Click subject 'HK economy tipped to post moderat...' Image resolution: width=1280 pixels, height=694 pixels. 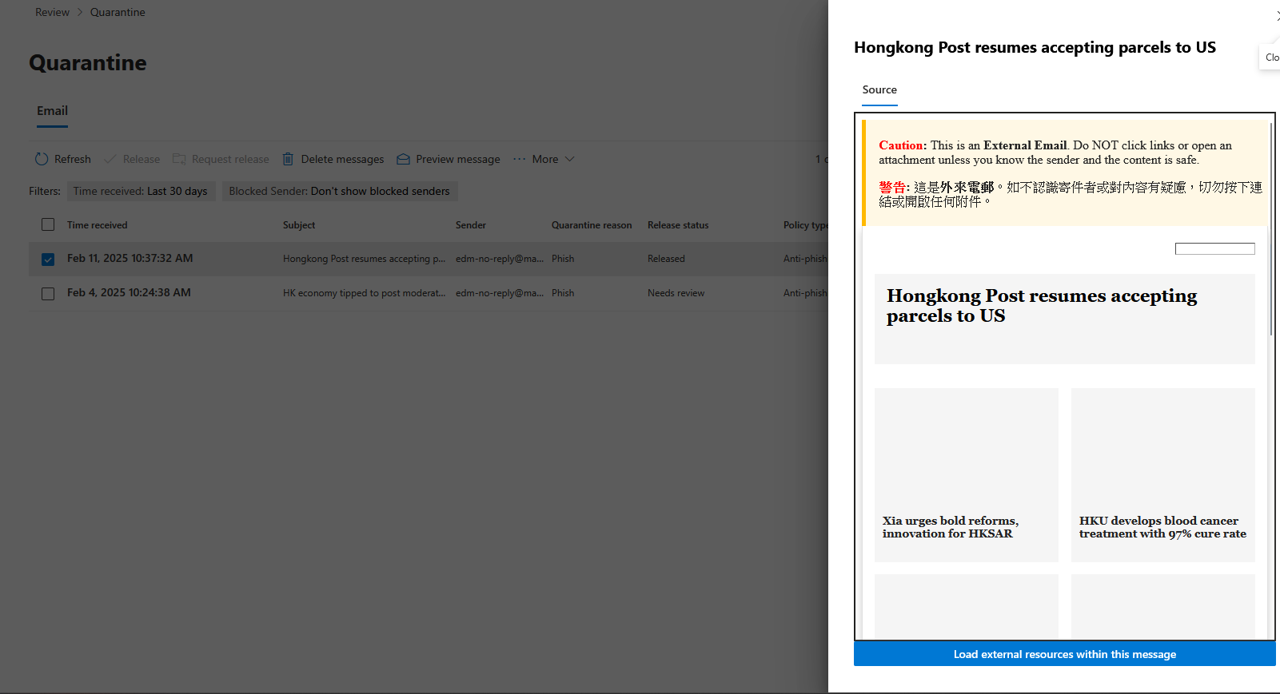click(x=364, y=293)
